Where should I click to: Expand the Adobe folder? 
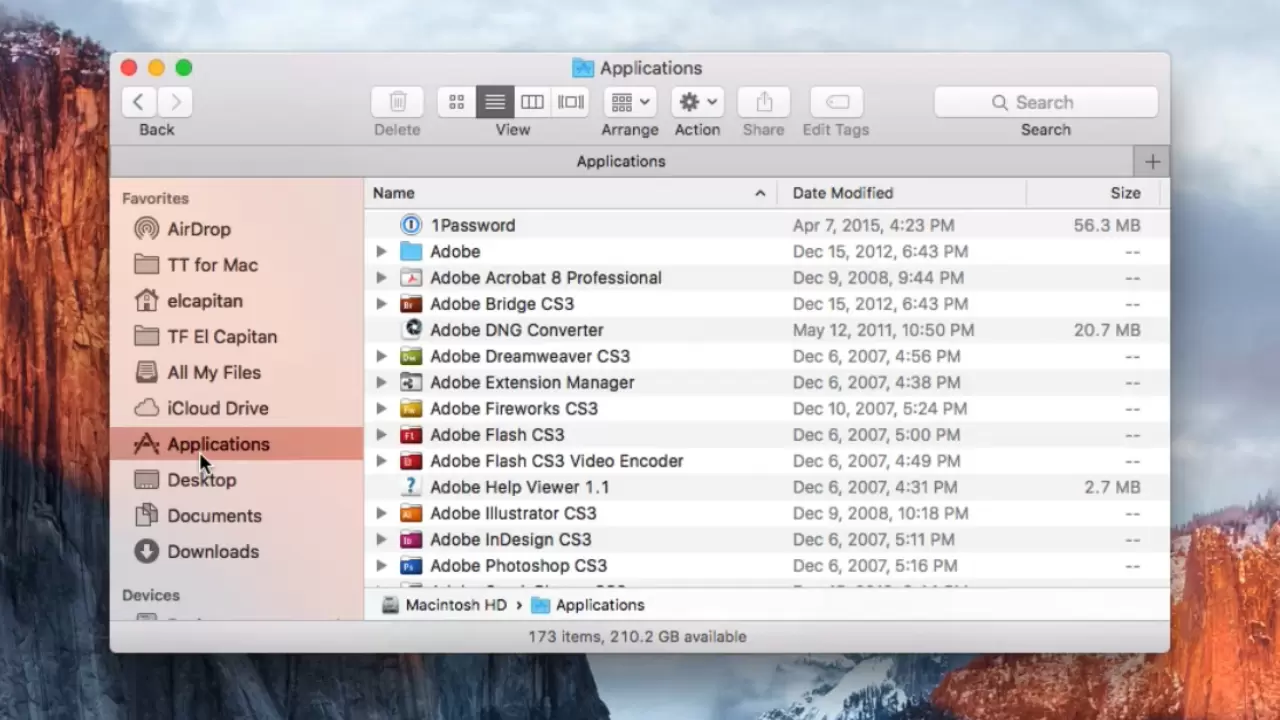coord(381,252)
